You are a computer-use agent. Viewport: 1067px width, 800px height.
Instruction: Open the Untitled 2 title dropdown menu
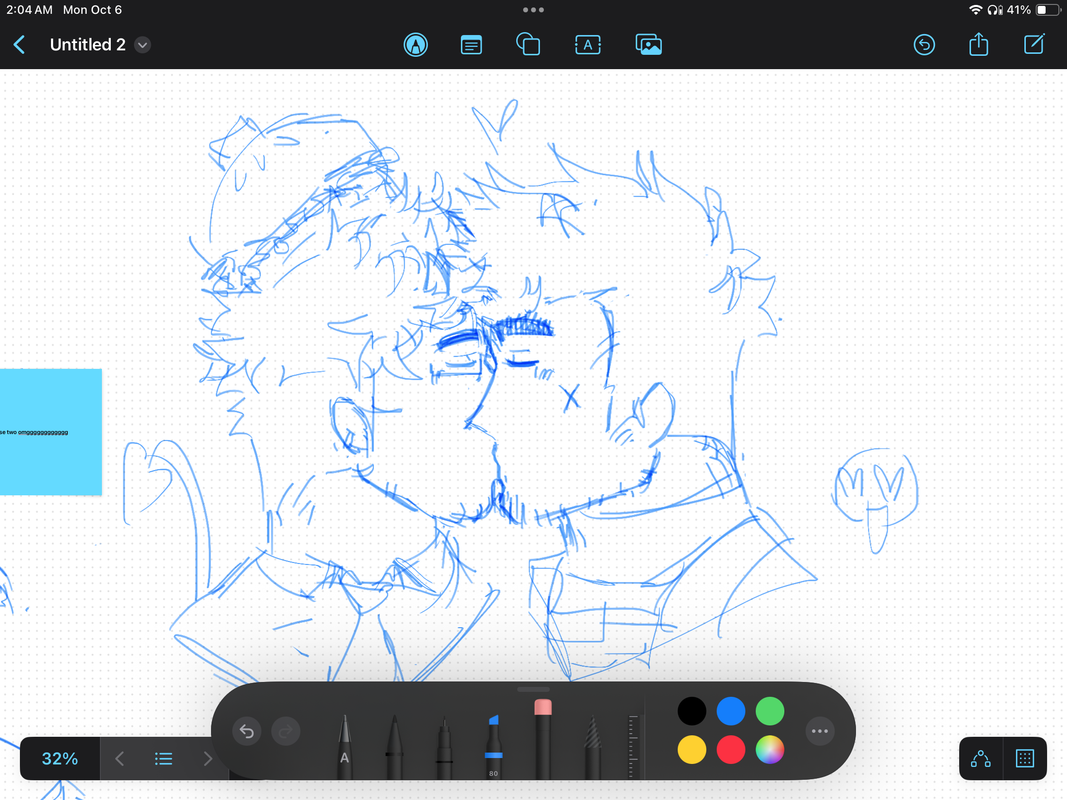click(142, 45)
